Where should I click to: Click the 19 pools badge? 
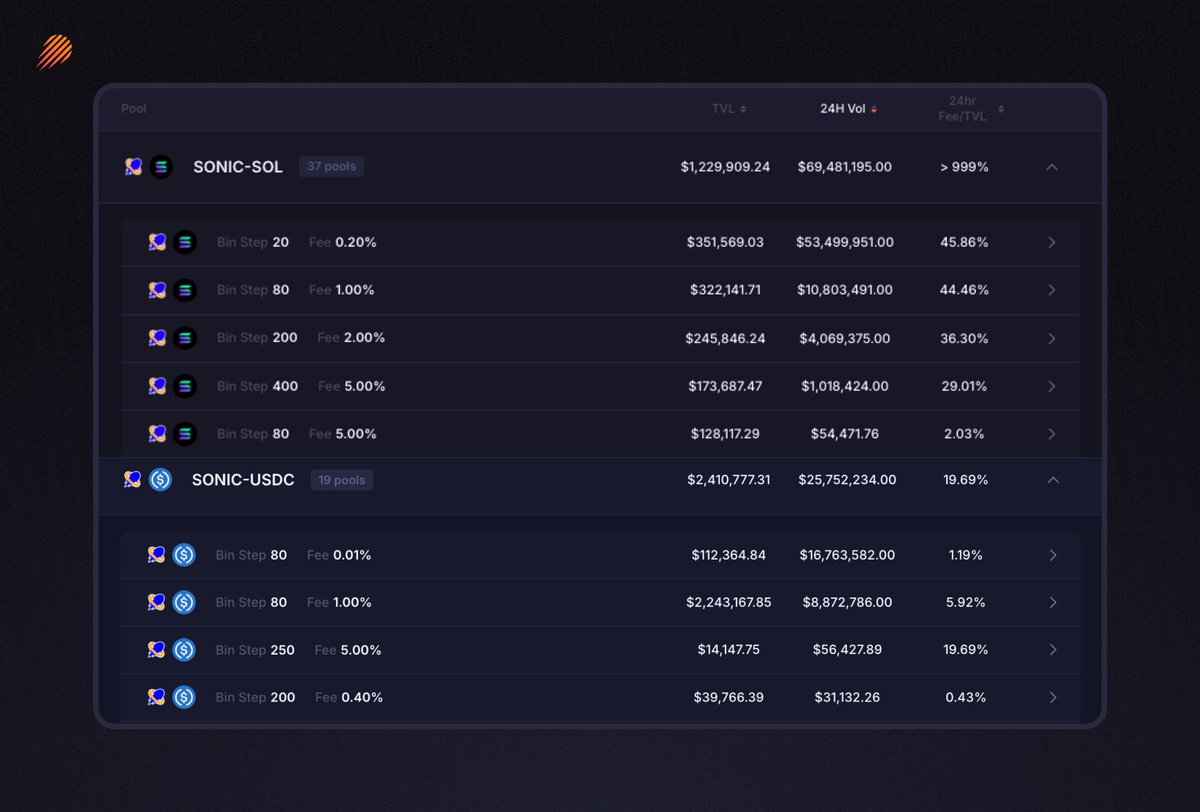point(341,480)
